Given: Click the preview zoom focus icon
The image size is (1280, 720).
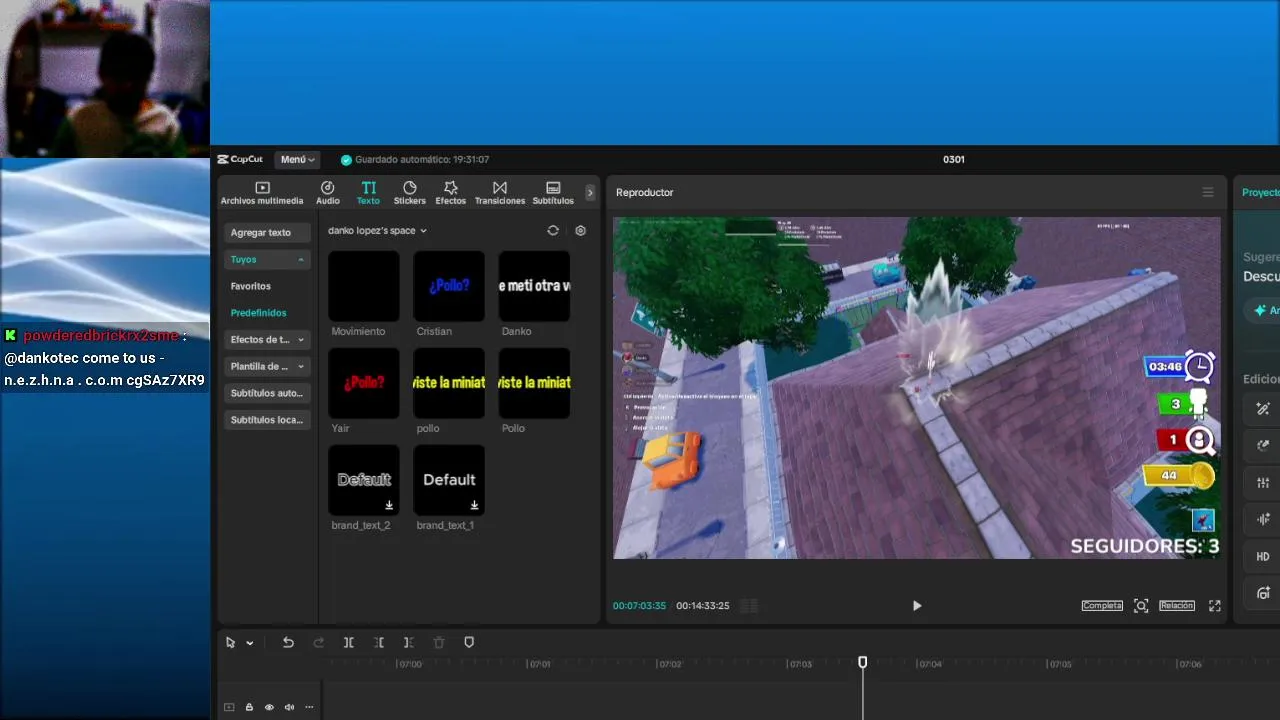Looking at the screenshot, I should coord(1141,605).
